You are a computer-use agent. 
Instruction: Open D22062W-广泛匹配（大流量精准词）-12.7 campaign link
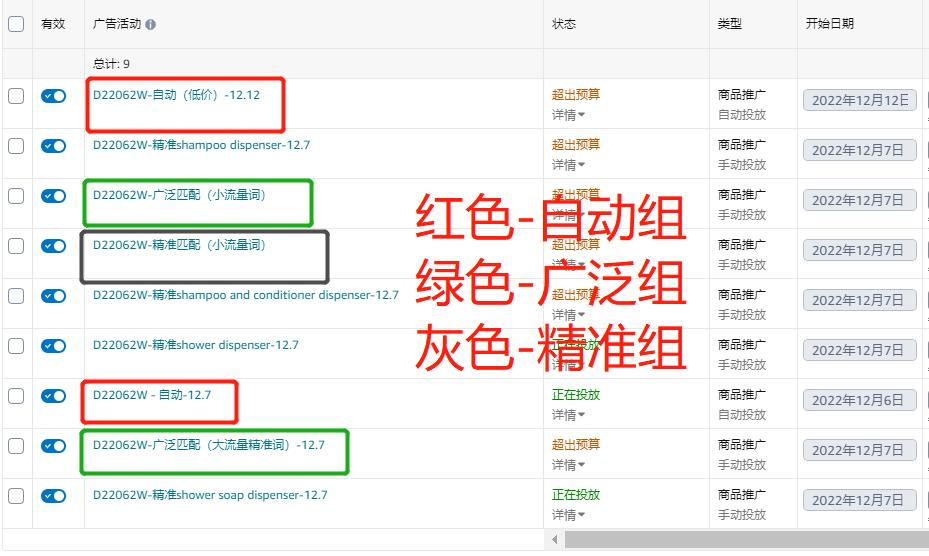(x=209, y=445)
